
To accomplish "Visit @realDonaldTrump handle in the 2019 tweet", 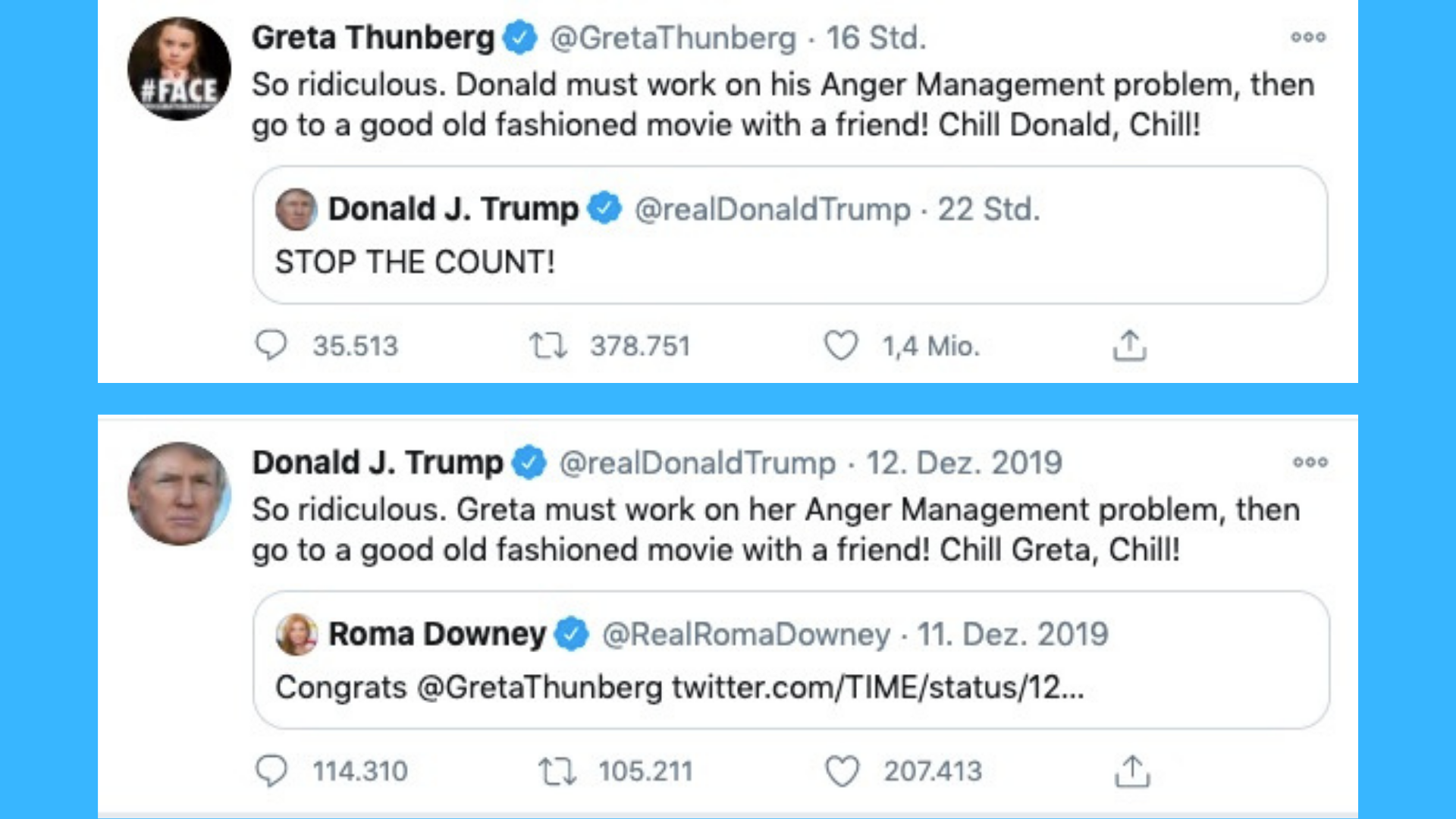I will (697, 463).
